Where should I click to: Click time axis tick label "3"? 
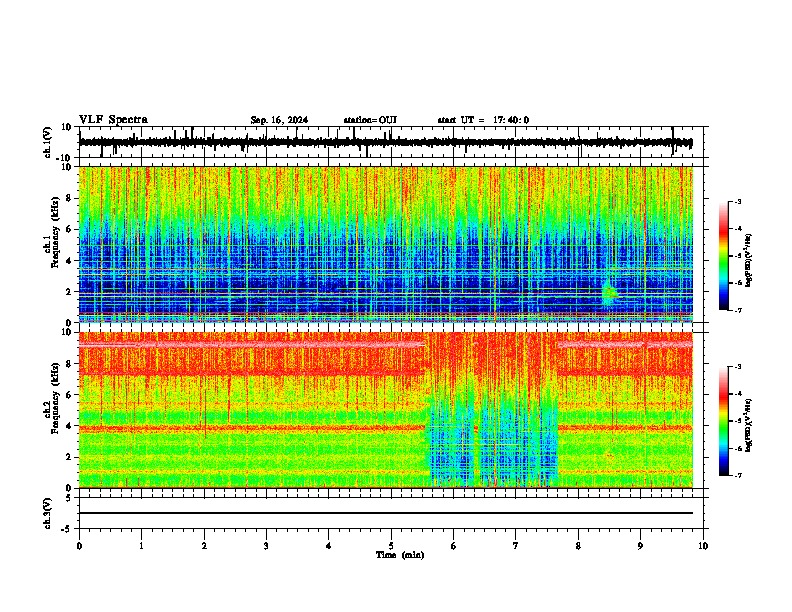coord(266,546)
